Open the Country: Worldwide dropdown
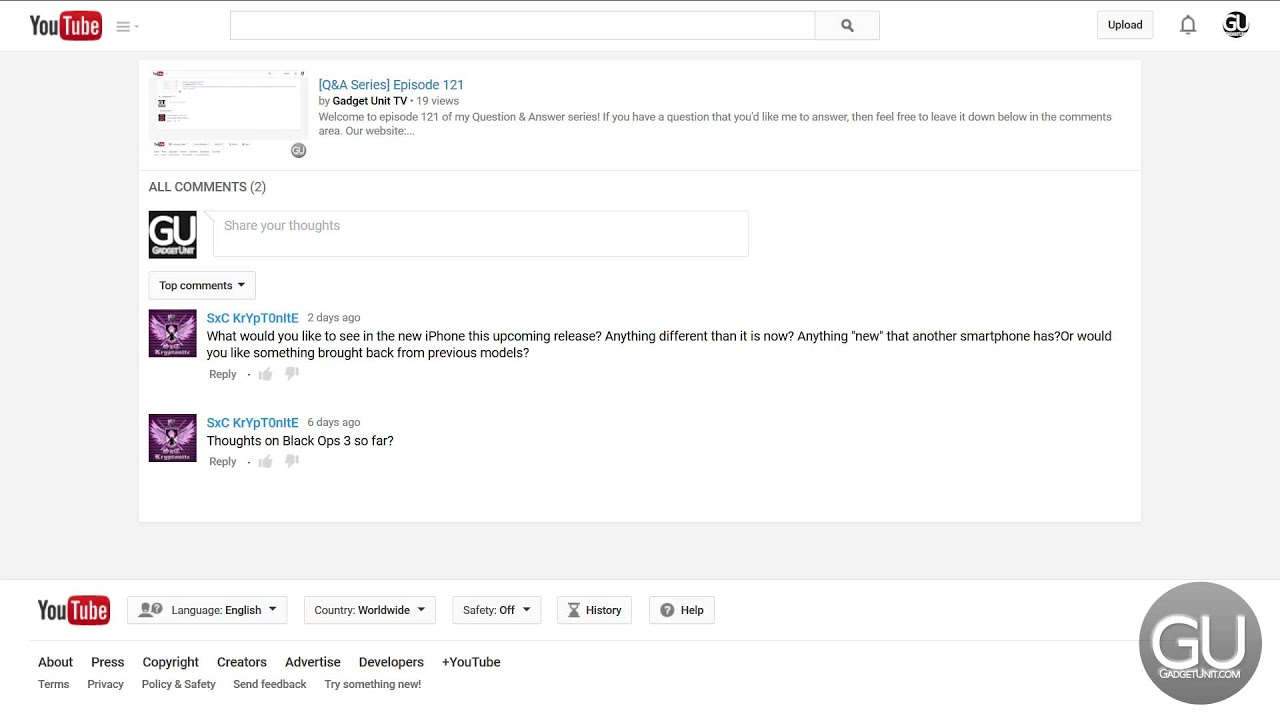The image size is (1280, 720). (370, 610)
